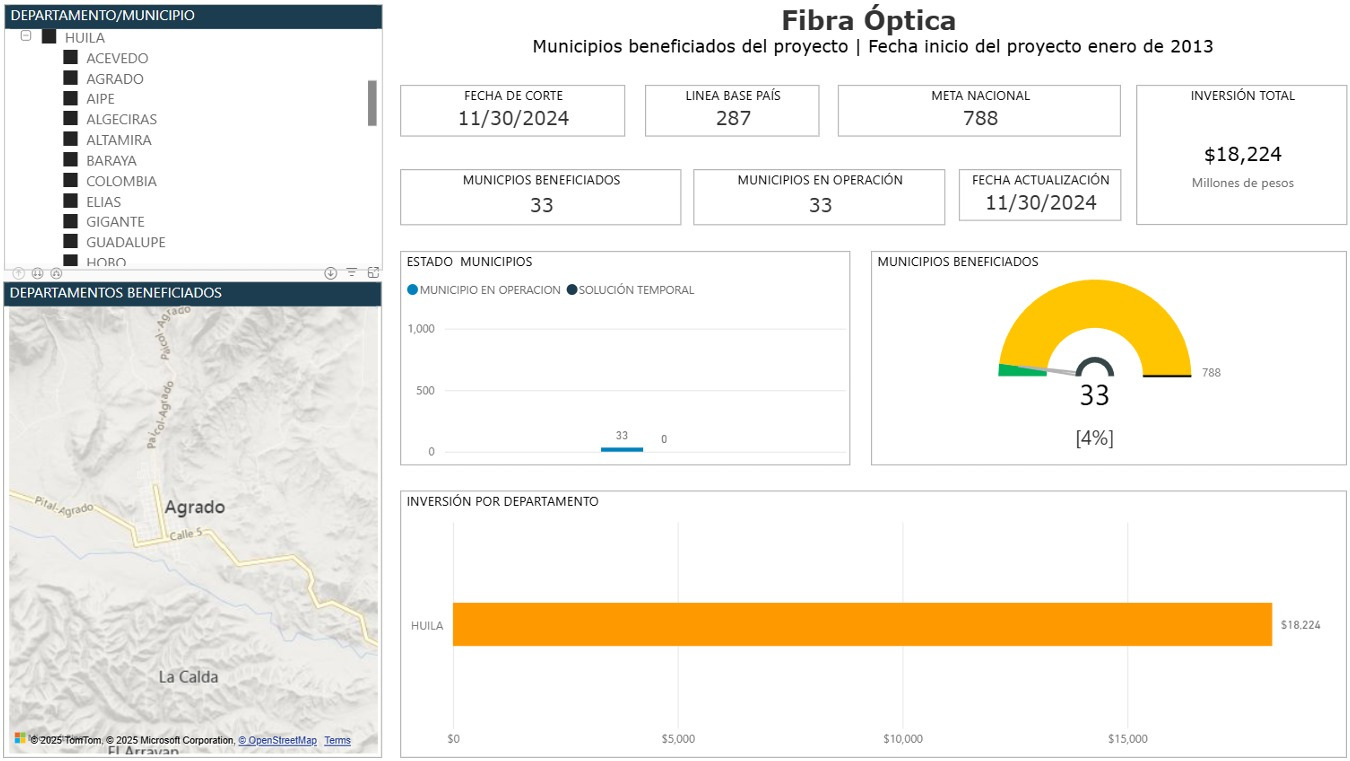This screenshot has width=1350, height=761.
Task: Select the COLOMBIA municipality item
Action: (121, 181)
